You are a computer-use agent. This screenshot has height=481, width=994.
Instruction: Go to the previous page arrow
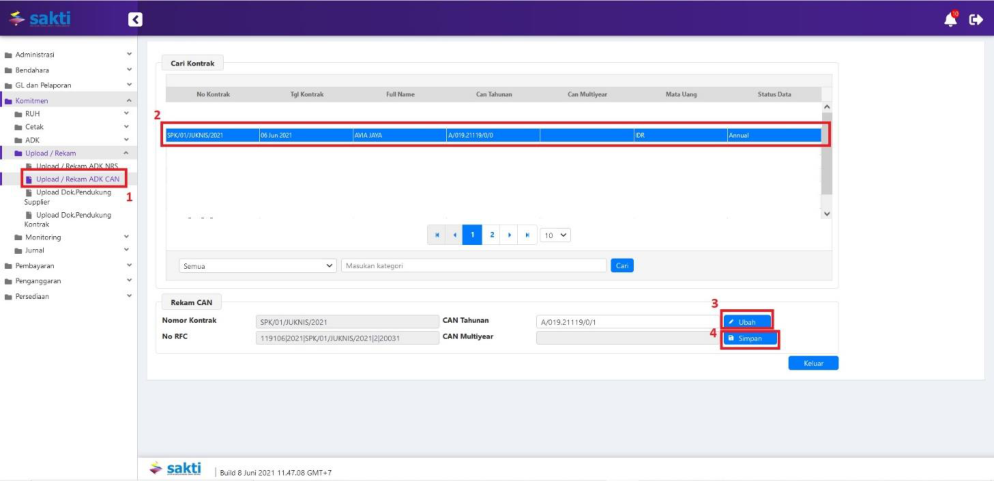455,235
